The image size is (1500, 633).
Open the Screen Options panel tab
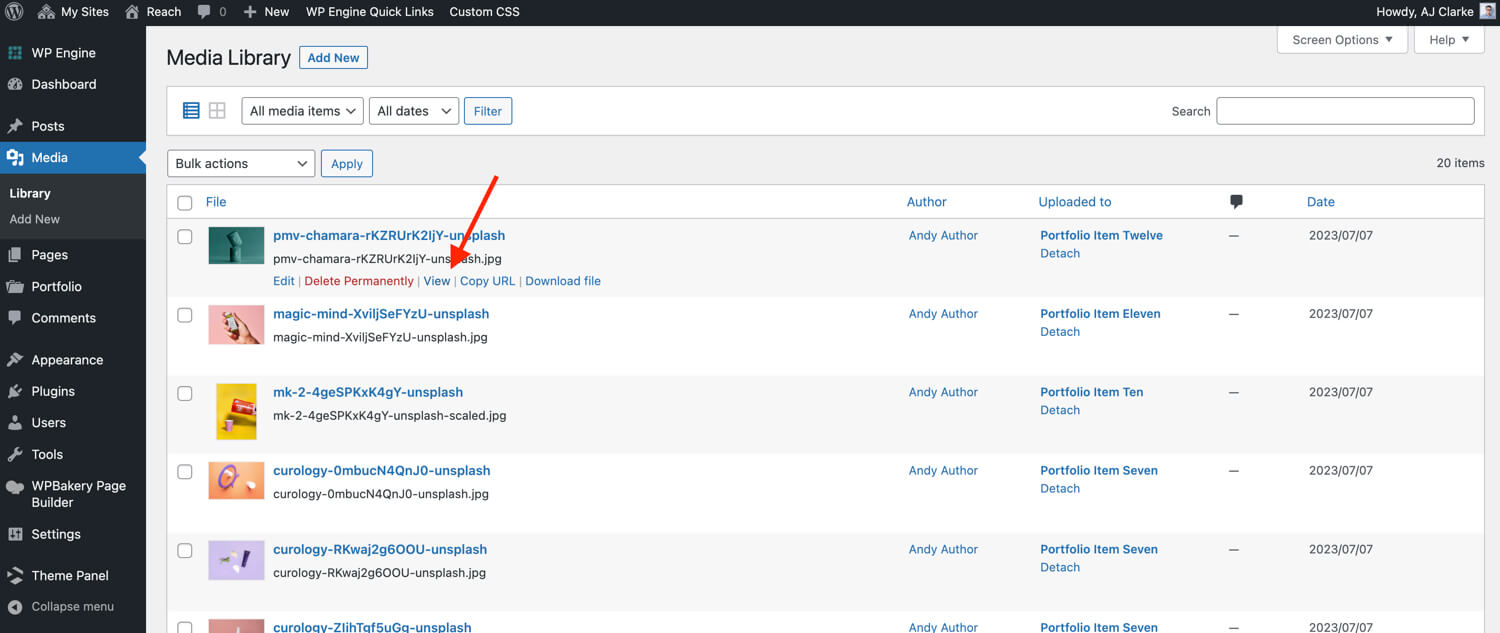[x=1342, y=40]
